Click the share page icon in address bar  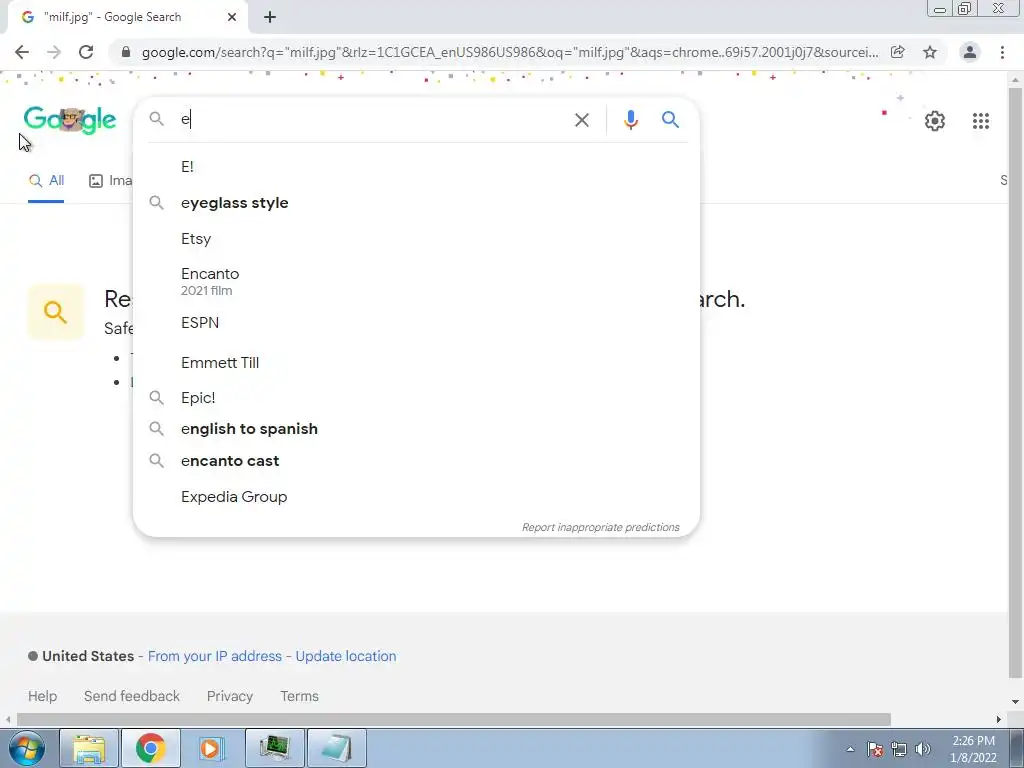click(x=897, y=52)
